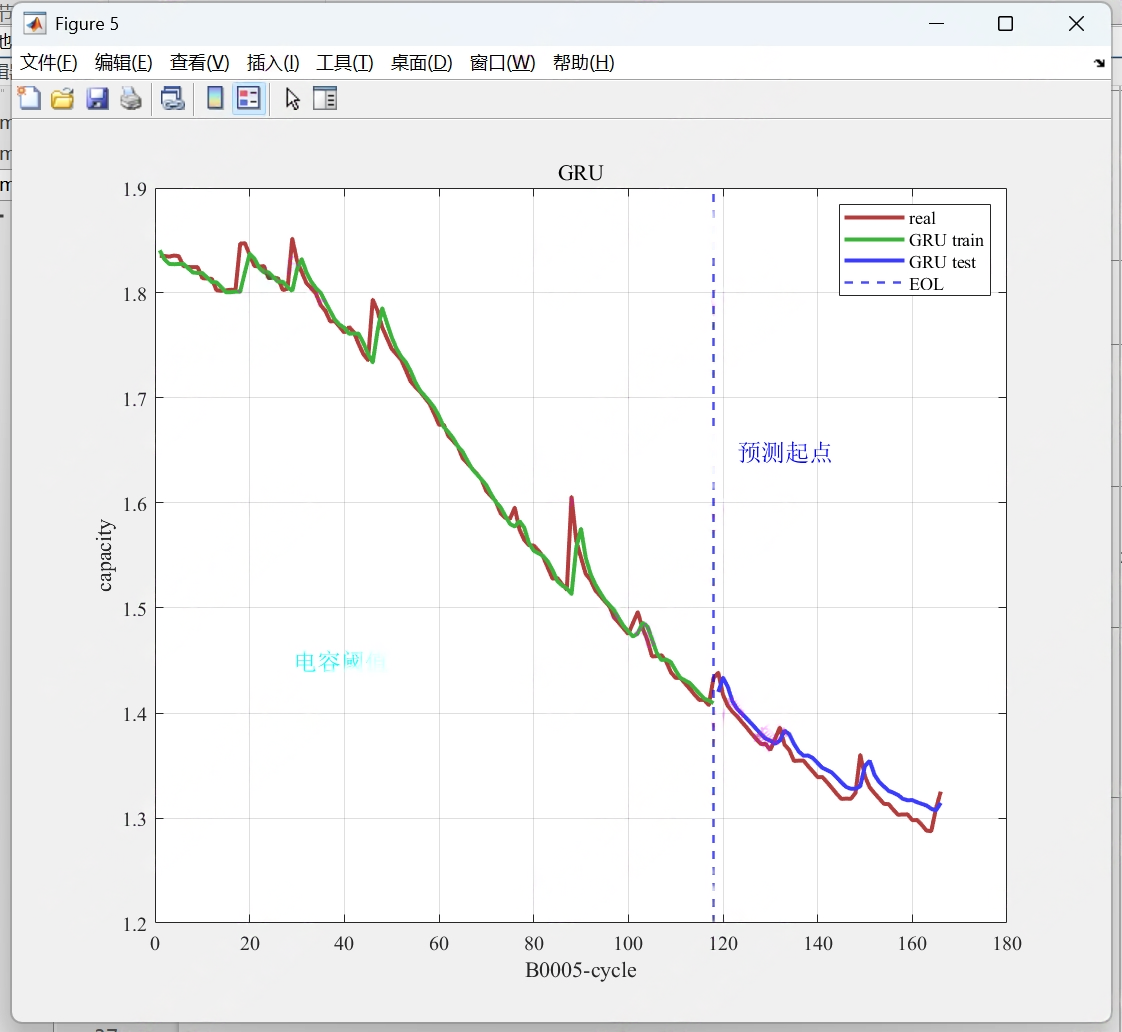Close the Figure 5 window
The height and width of the screenshot is (1032, 1122).
click(x=1076, y=24)
